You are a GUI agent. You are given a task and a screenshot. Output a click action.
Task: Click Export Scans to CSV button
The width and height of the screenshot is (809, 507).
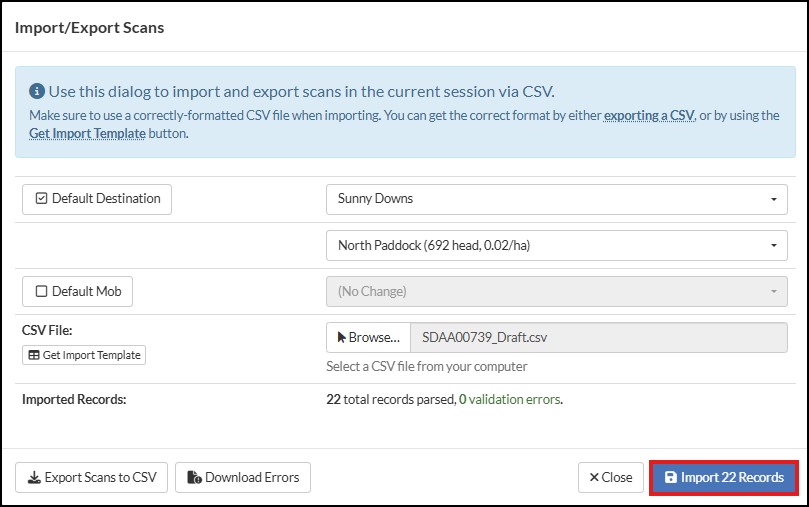(92, 478)
